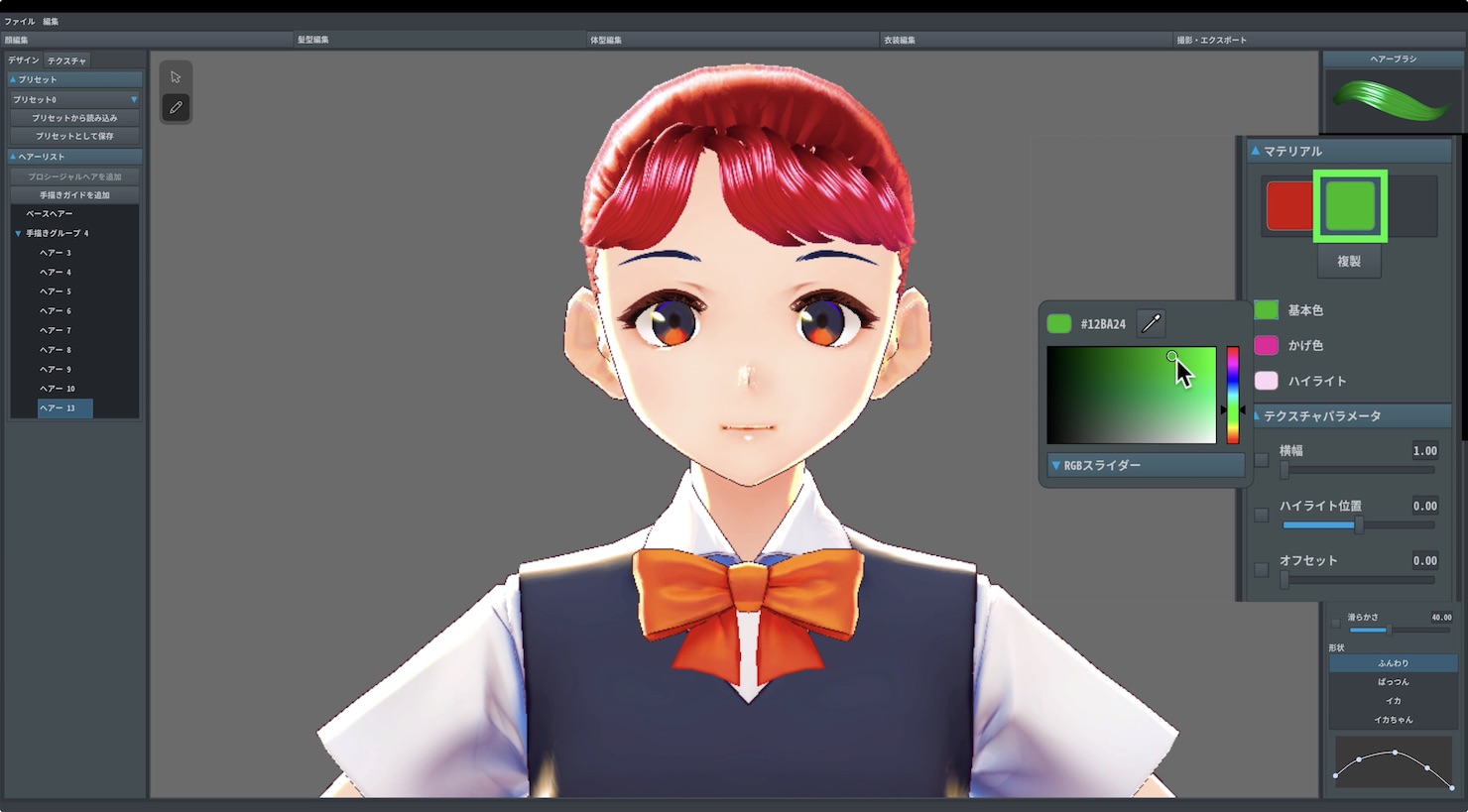Image resolution: width=1468 pixels, height=812 pixels.
Task: Click the 基本色 green color swatch
Action: click(1267, 310)
